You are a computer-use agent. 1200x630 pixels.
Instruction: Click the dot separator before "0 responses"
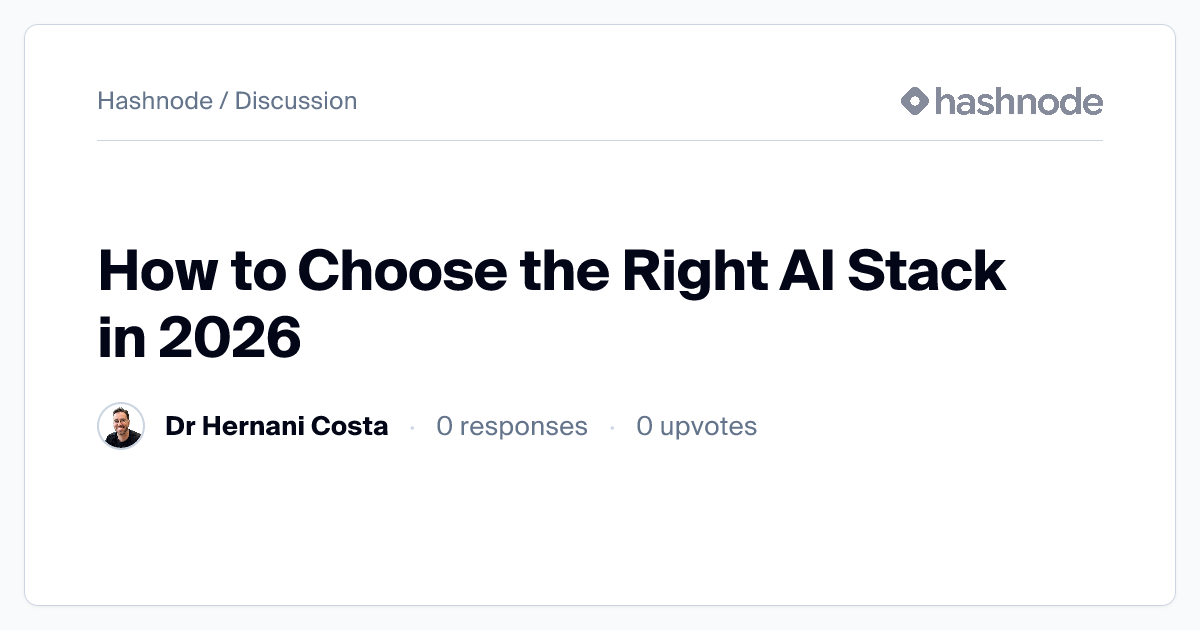coord(412,428)
